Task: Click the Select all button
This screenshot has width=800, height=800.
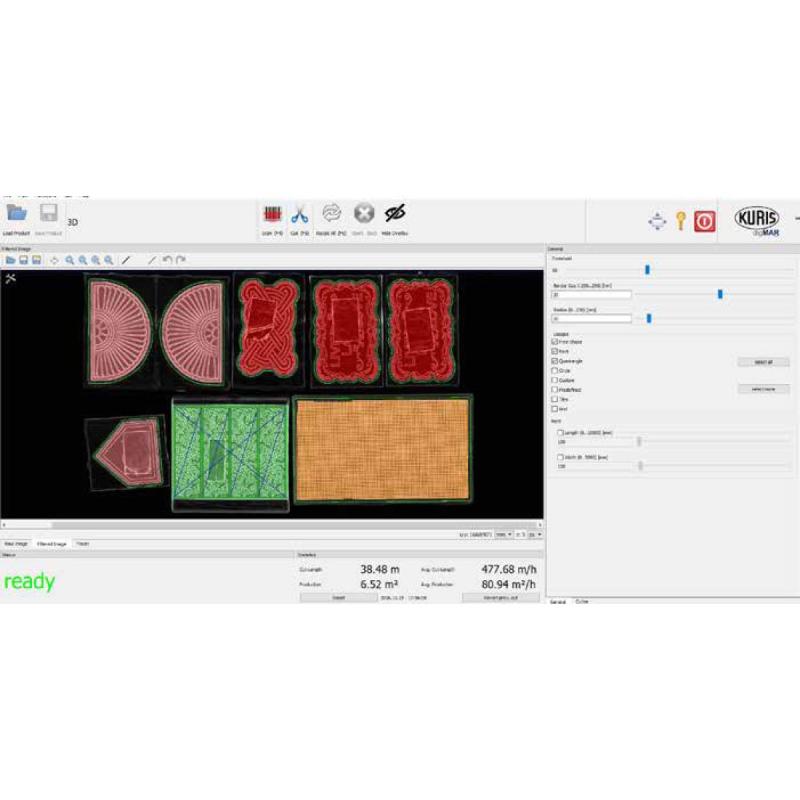Action: tap(763, 362)
